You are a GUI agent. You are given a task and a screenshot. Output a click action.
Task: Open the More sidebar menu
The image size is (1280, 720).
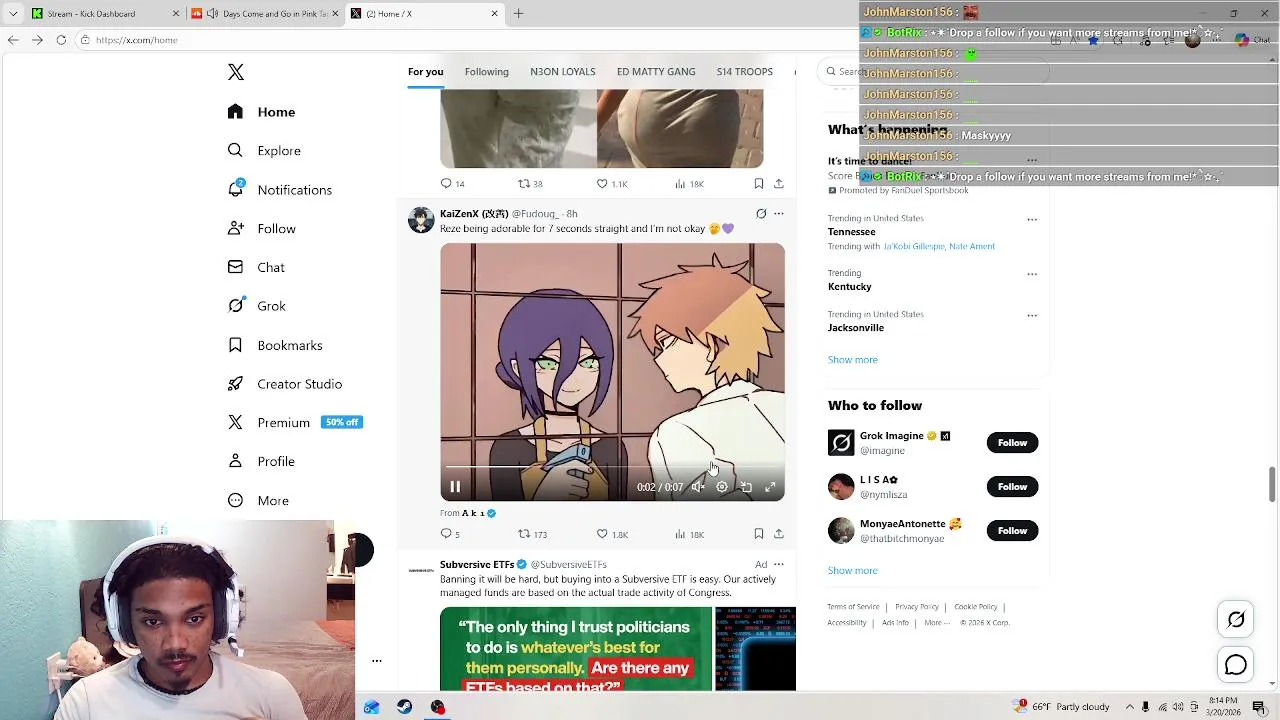click(258, 501)
